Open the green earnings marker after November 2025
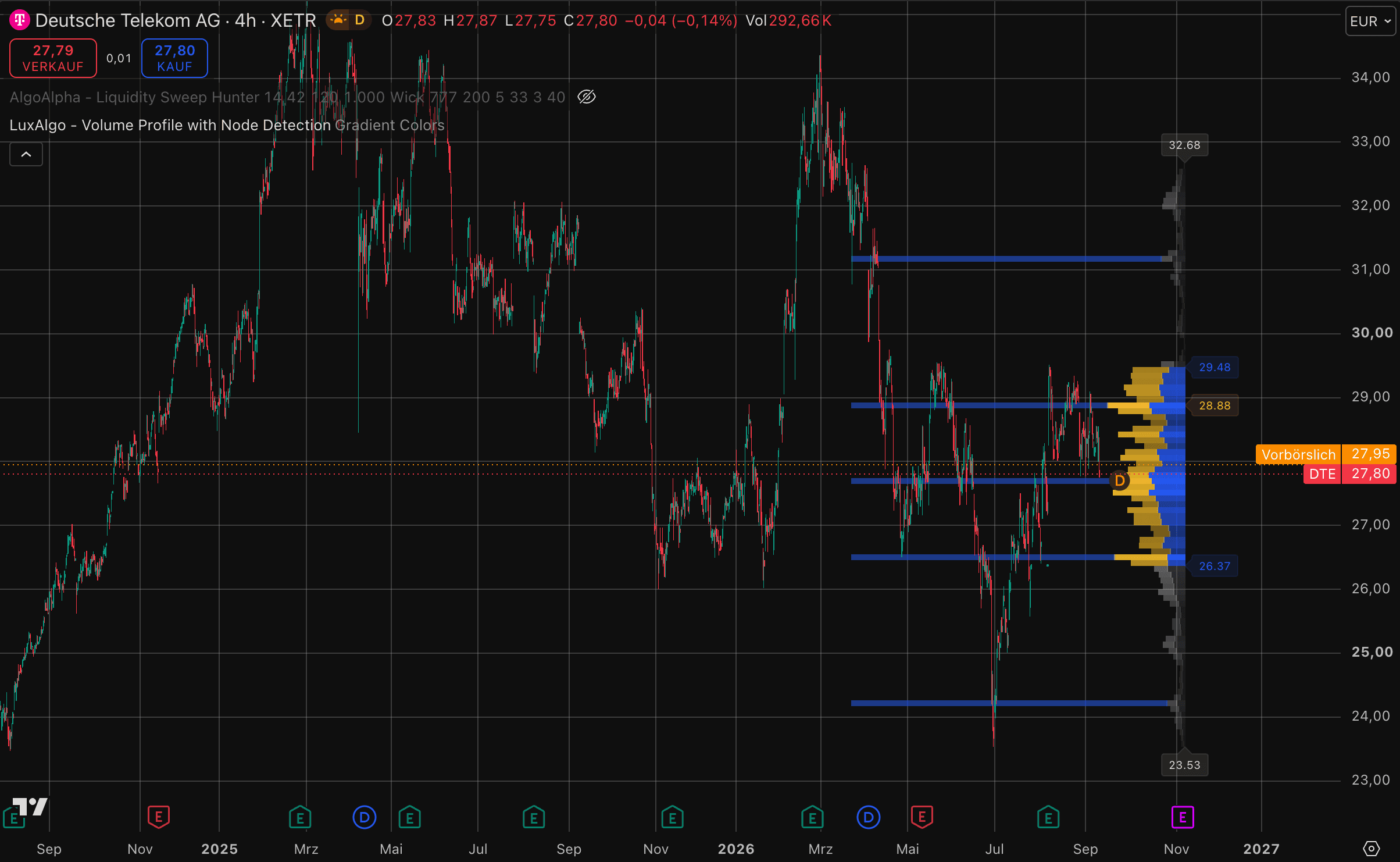 (673, 817)
